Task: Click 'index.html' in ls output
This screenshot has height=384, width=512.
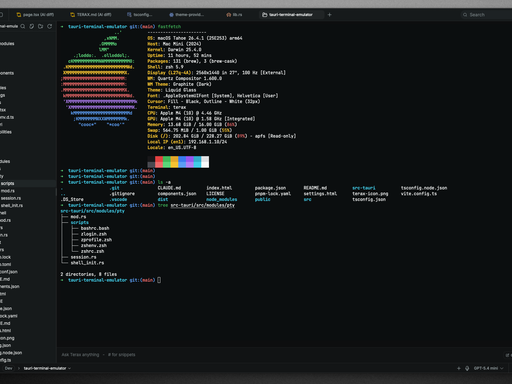Action: tap(219, 188)
